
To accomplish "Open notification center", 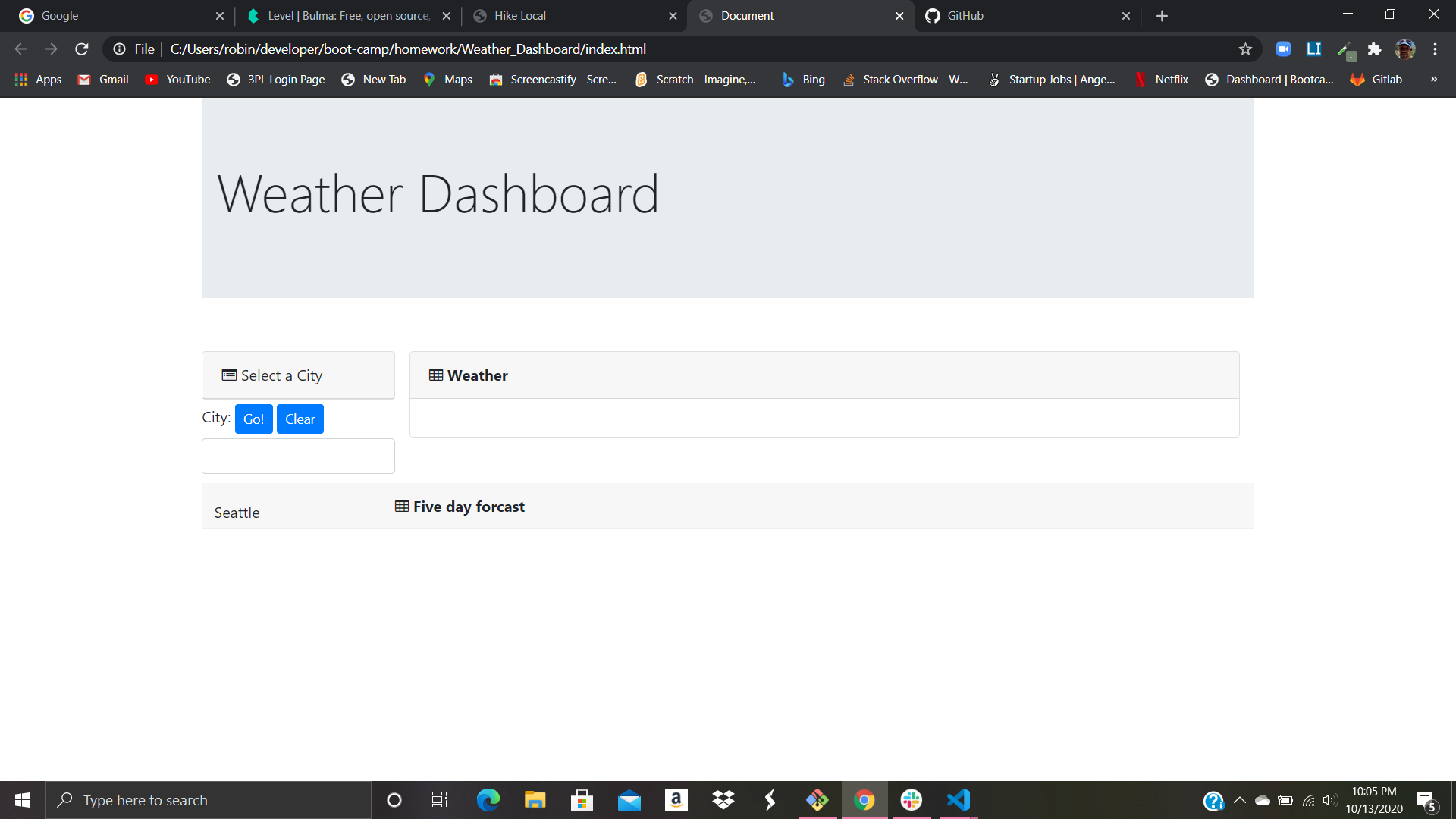I will [1427, 801].
